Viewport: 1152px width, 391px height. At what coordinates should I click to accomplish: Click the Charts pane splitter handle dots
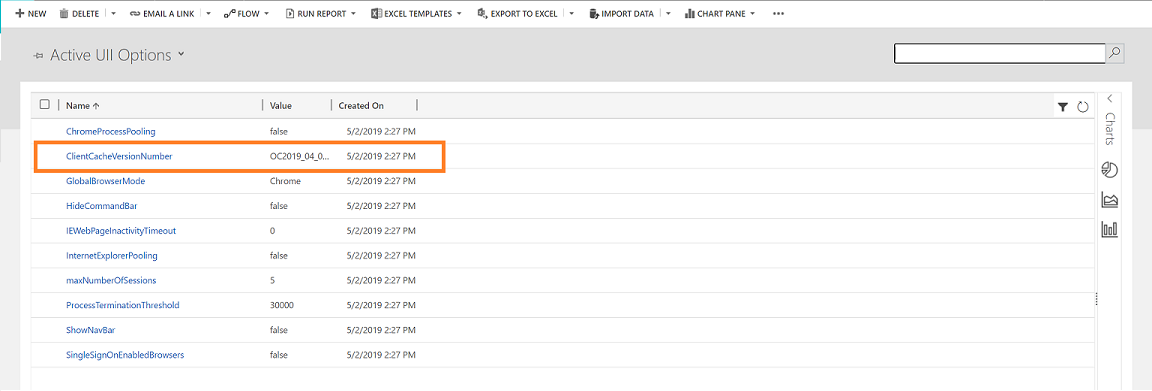pos(1096,298)
